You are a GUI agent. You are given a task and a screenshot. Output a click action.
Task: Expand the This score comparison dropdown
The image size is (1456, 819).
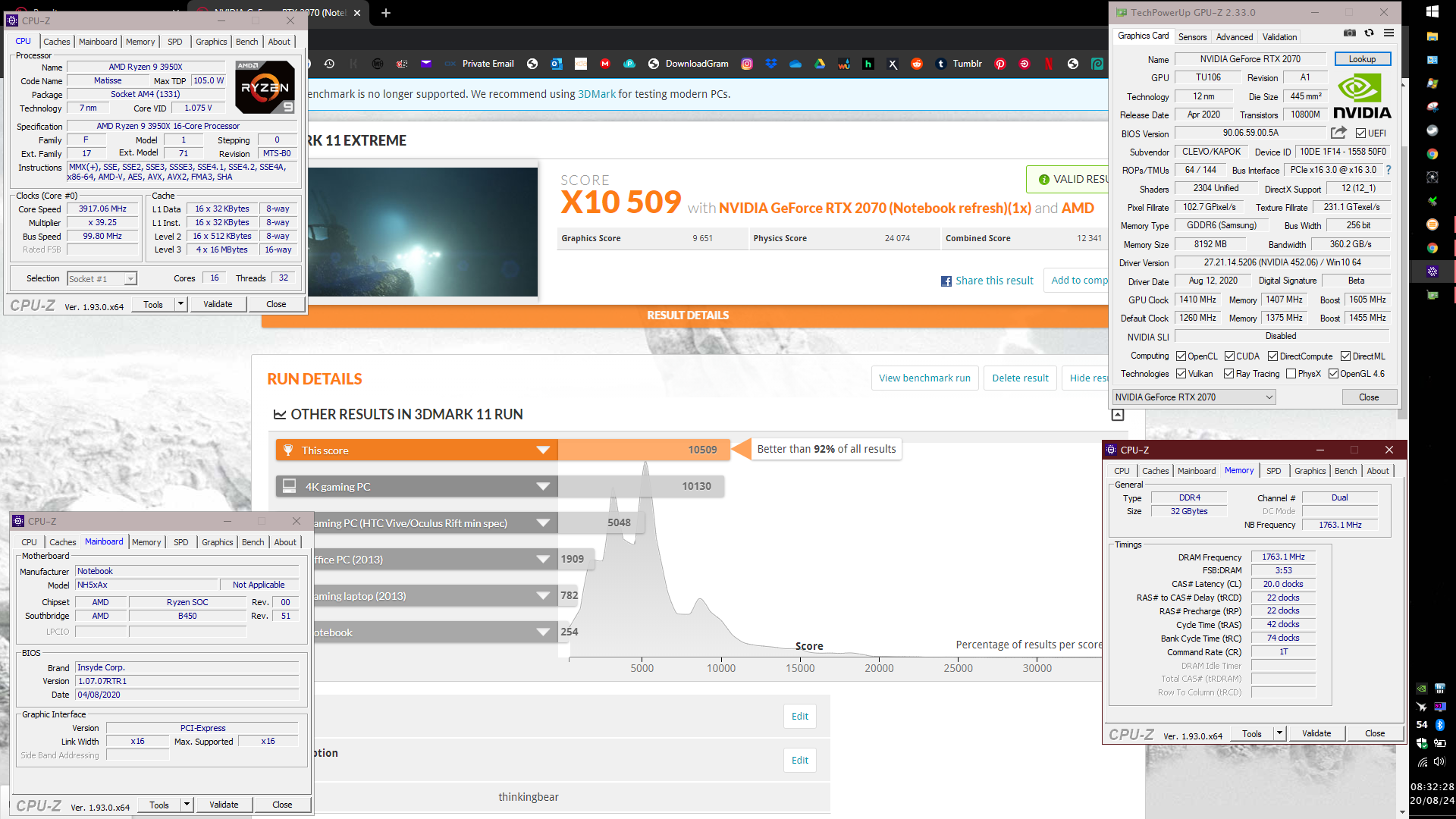[x=543, y=450]
